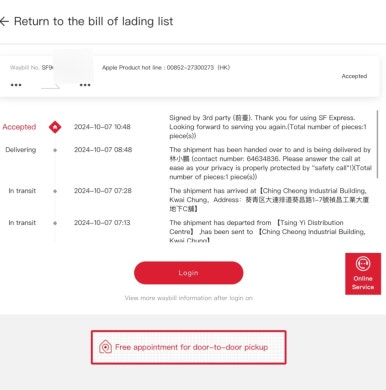Click the back arrow icon
The height and width of the screenshot is (390, 386).
click(x=4, y=22)
